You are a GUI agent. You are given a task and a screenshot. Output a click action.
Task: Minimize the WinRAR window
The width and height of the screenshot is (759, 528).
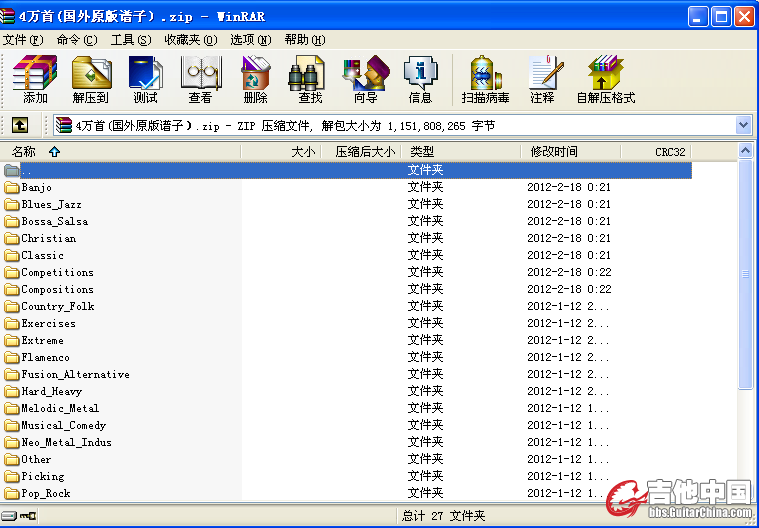coord(698,16)
